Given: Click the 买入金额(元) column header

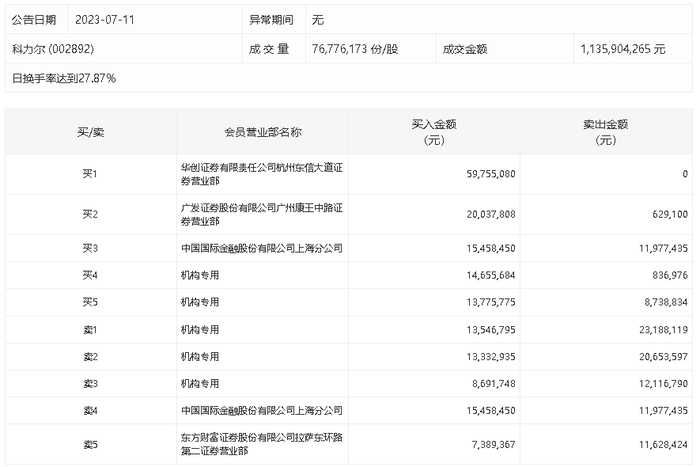Looking at the screenshot, I should (434, 132).
